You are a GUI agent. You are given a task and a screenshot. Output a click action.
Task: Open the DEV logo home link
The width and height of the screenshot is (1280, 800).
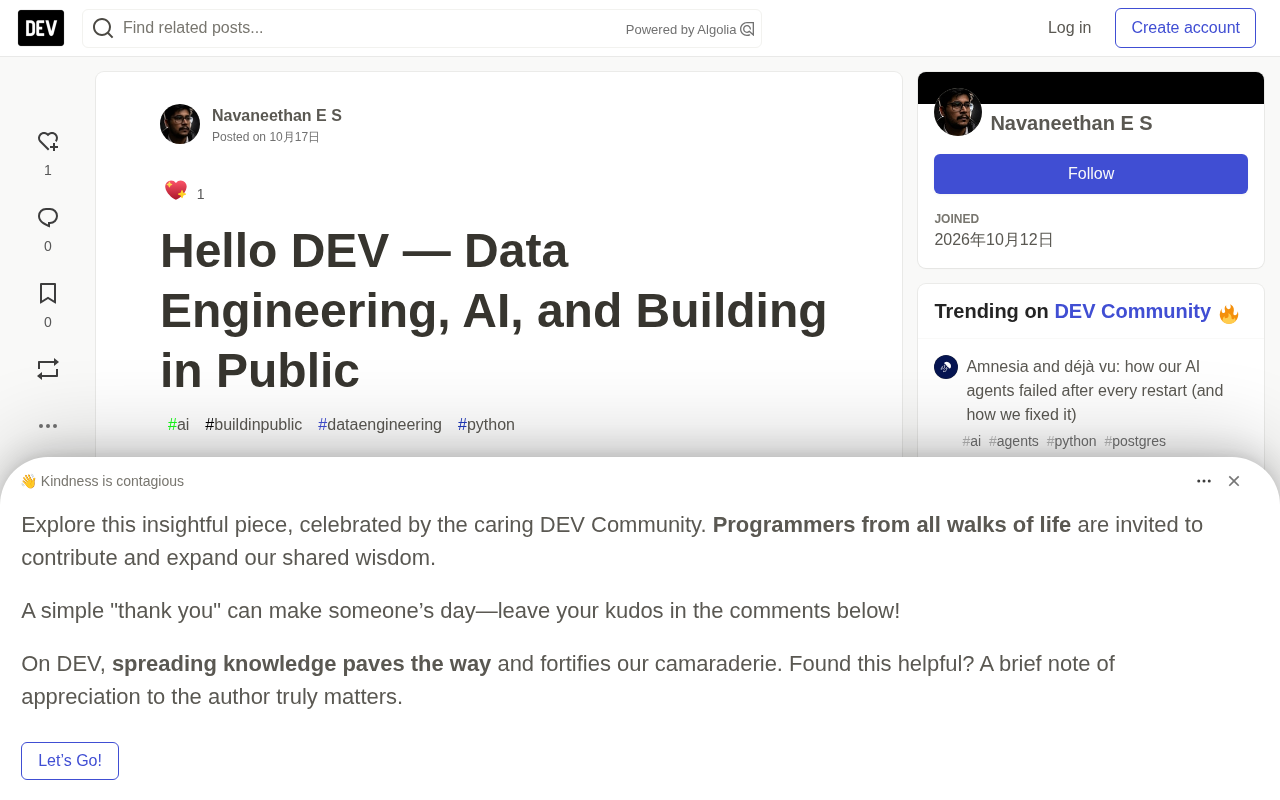click(x=41, y=28)
